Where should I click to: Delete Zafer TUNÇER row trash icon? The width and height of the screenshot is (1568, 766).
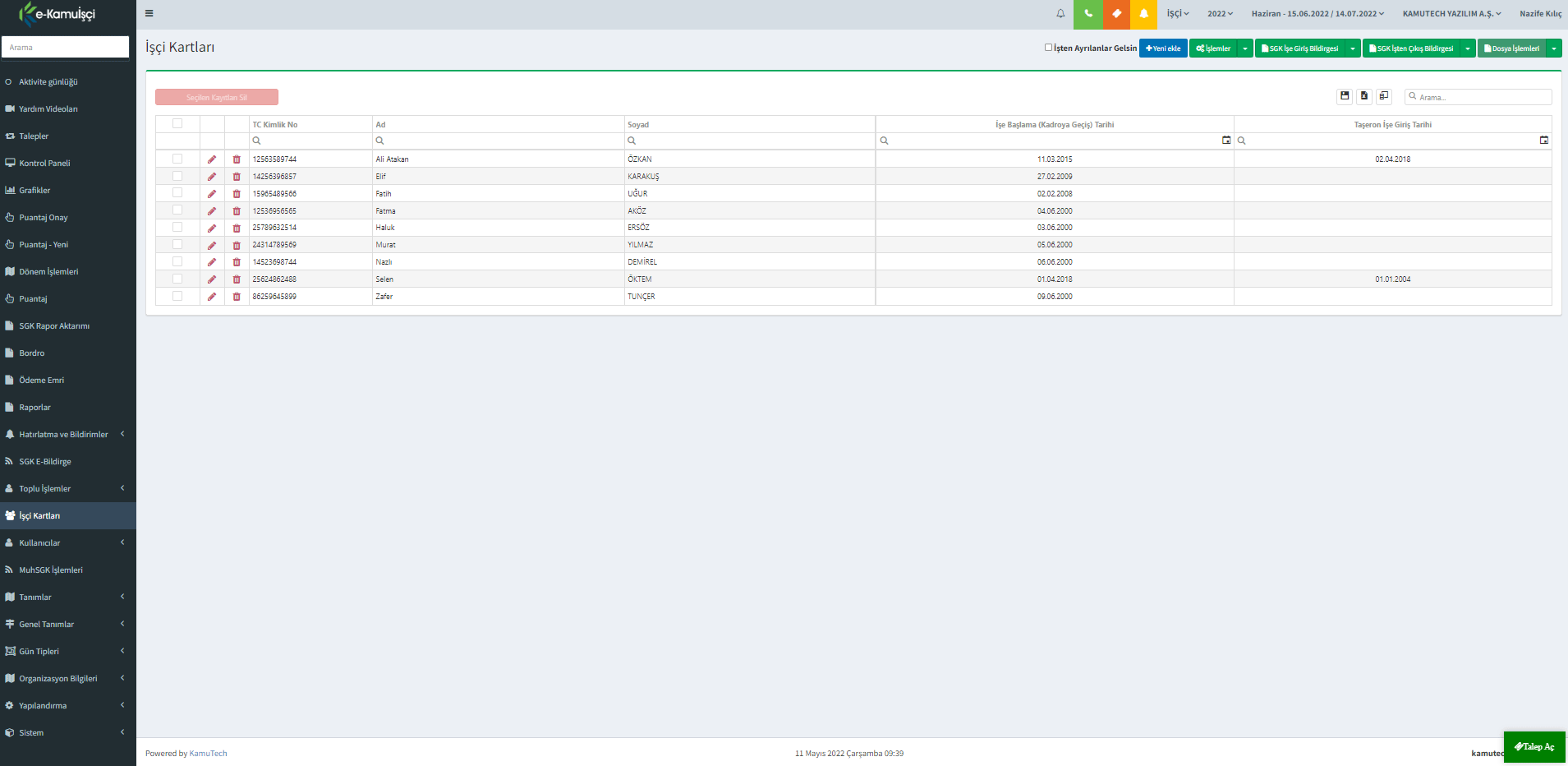point(237,297)
